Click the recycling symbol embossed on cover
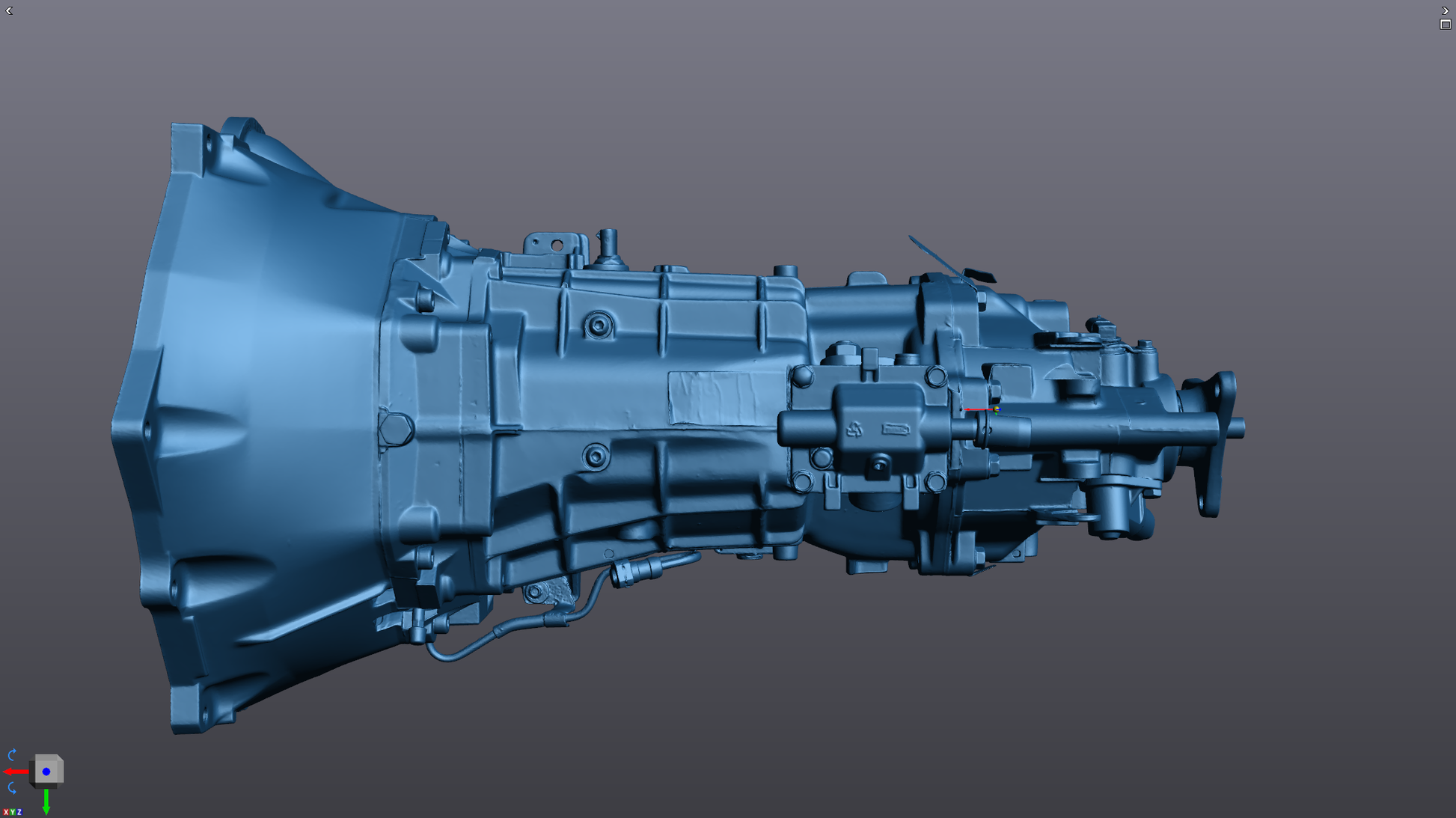The width and height of the screenshot is (1456, 818). 854,430
